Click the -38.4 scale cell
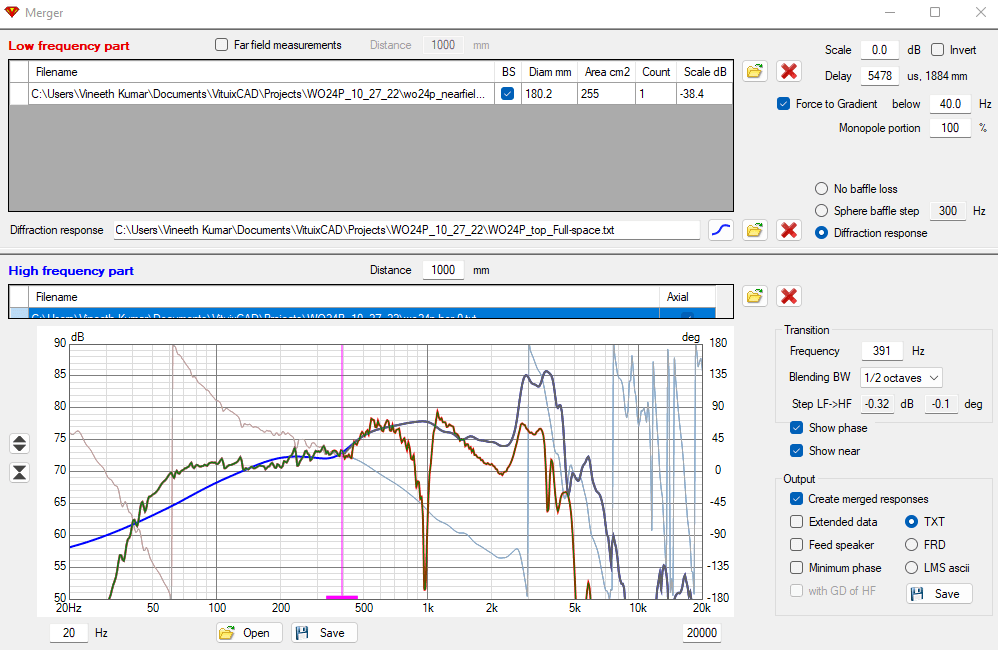The image size is (998, 650). [x=704, y=94]
